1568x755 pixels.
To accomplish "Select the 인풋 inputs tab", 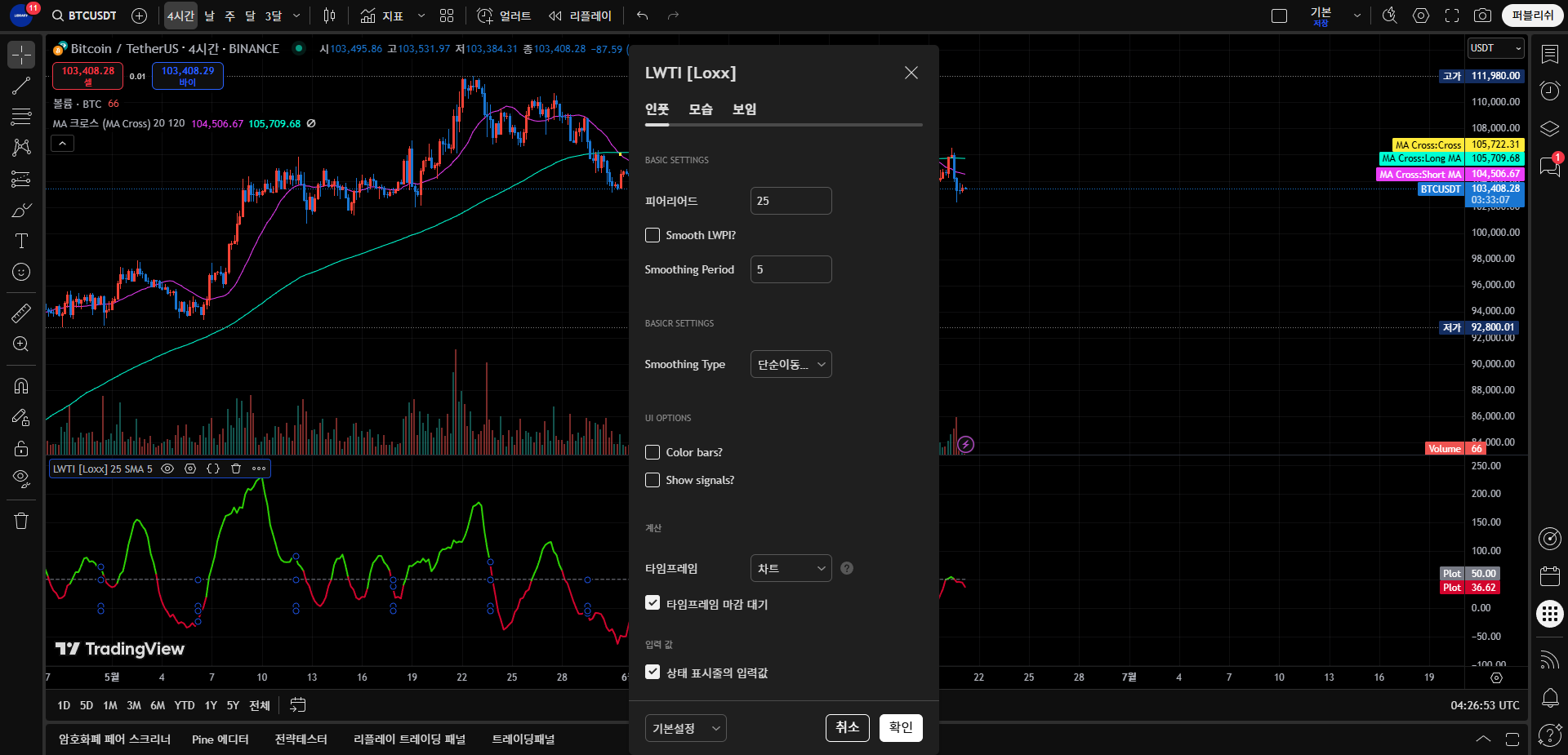I will tap(657, 109).
